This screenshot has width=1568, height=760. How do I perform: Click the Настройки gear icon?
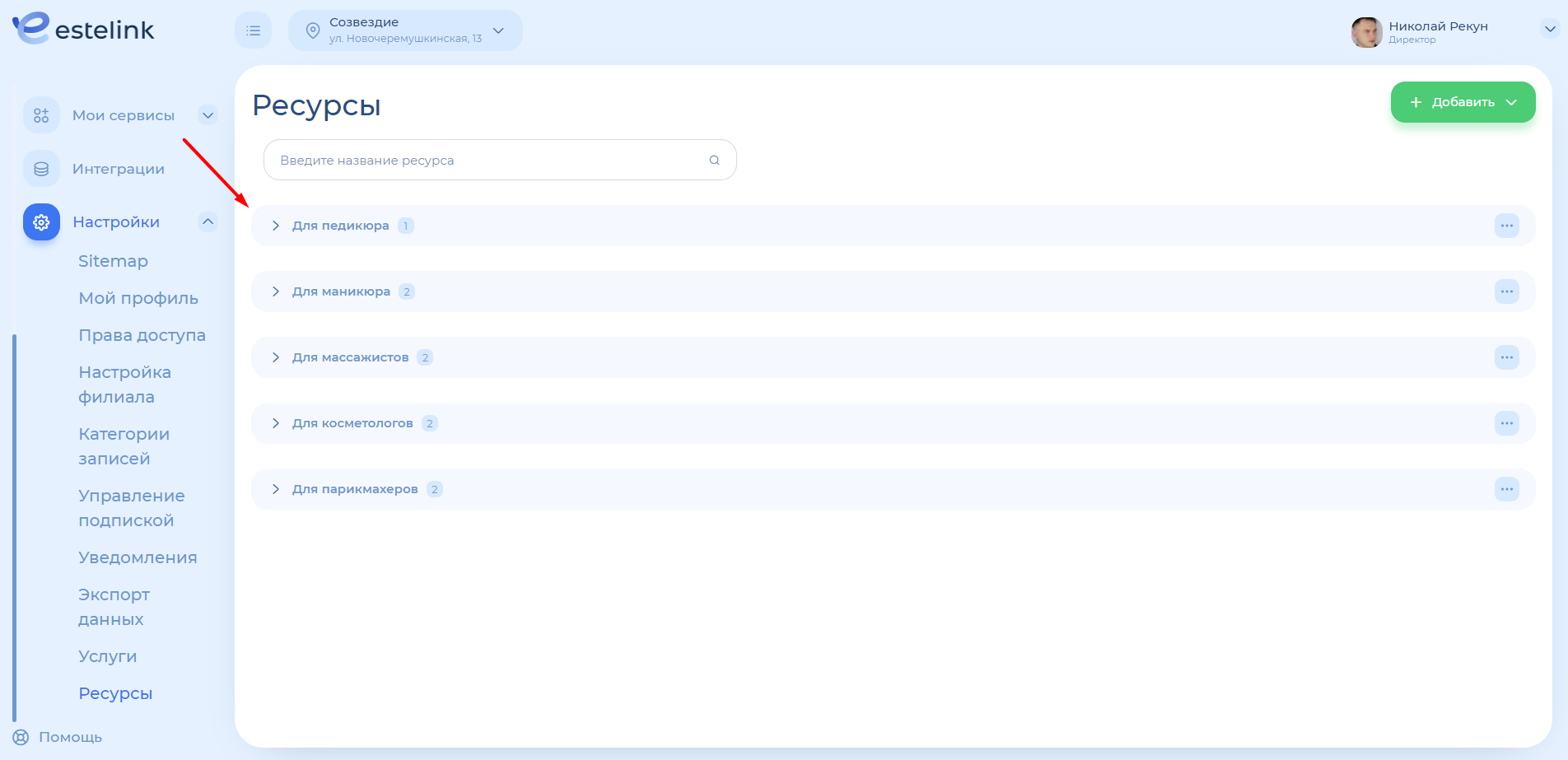click(41, 222)
